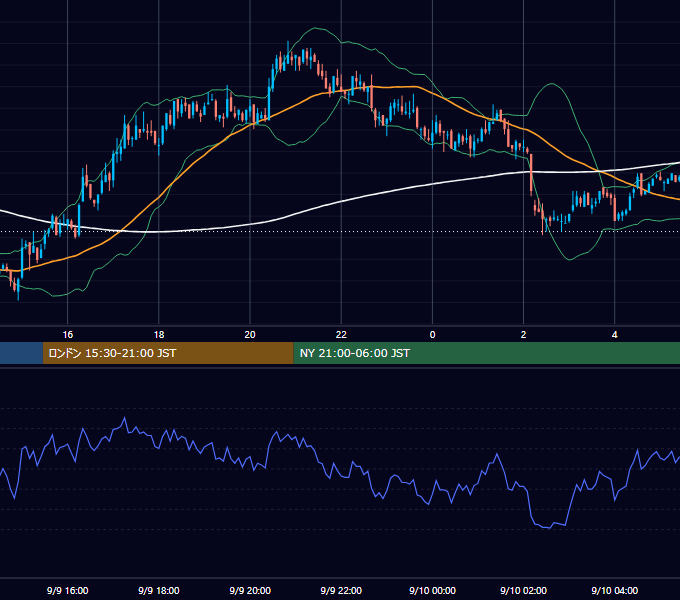
Task: Click the 20 hour label on price chart axis
Action: tap(250, 335)
